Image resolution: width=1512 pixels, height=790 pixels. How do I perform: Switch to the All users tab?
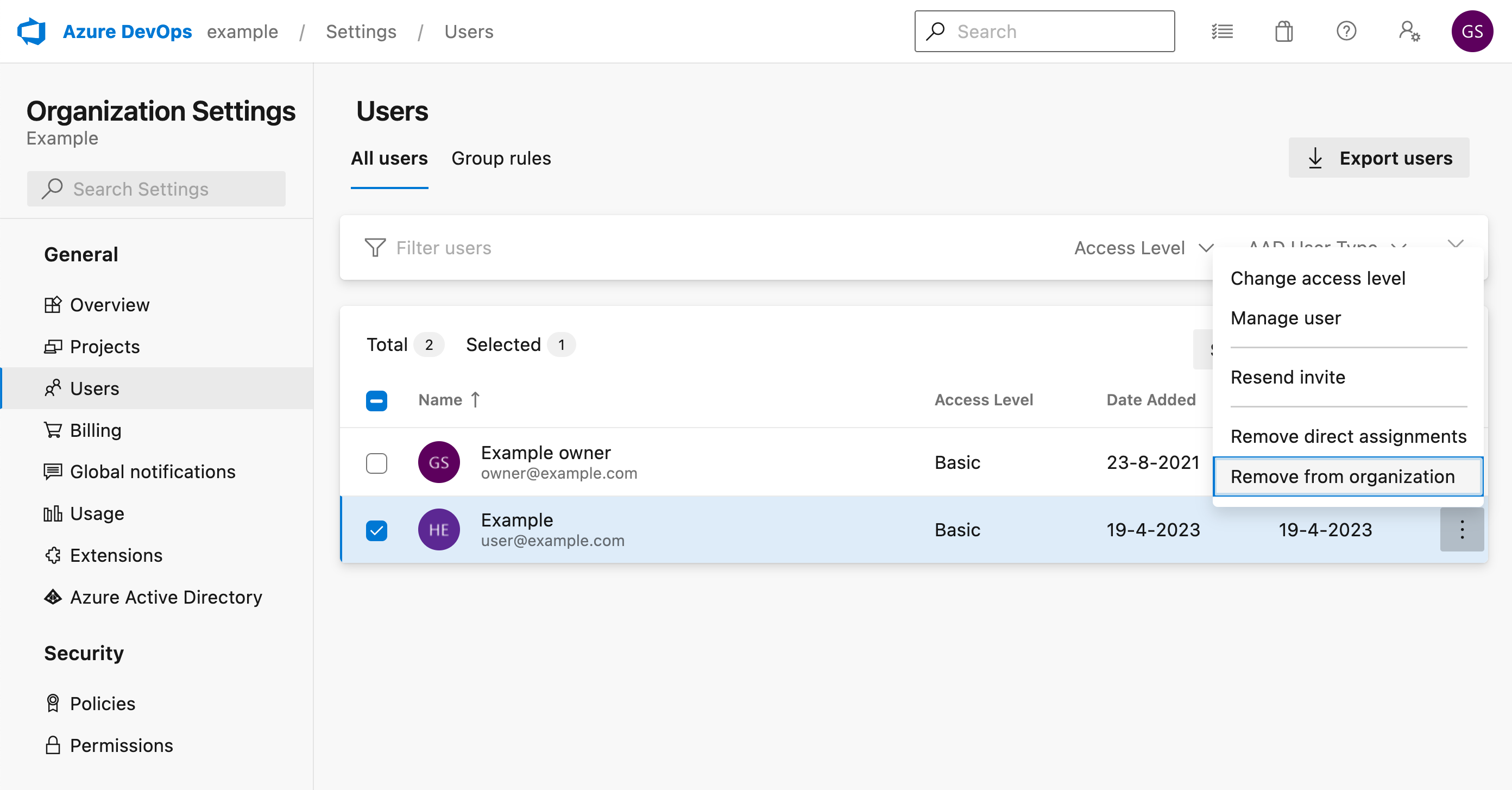click(389, 158)
